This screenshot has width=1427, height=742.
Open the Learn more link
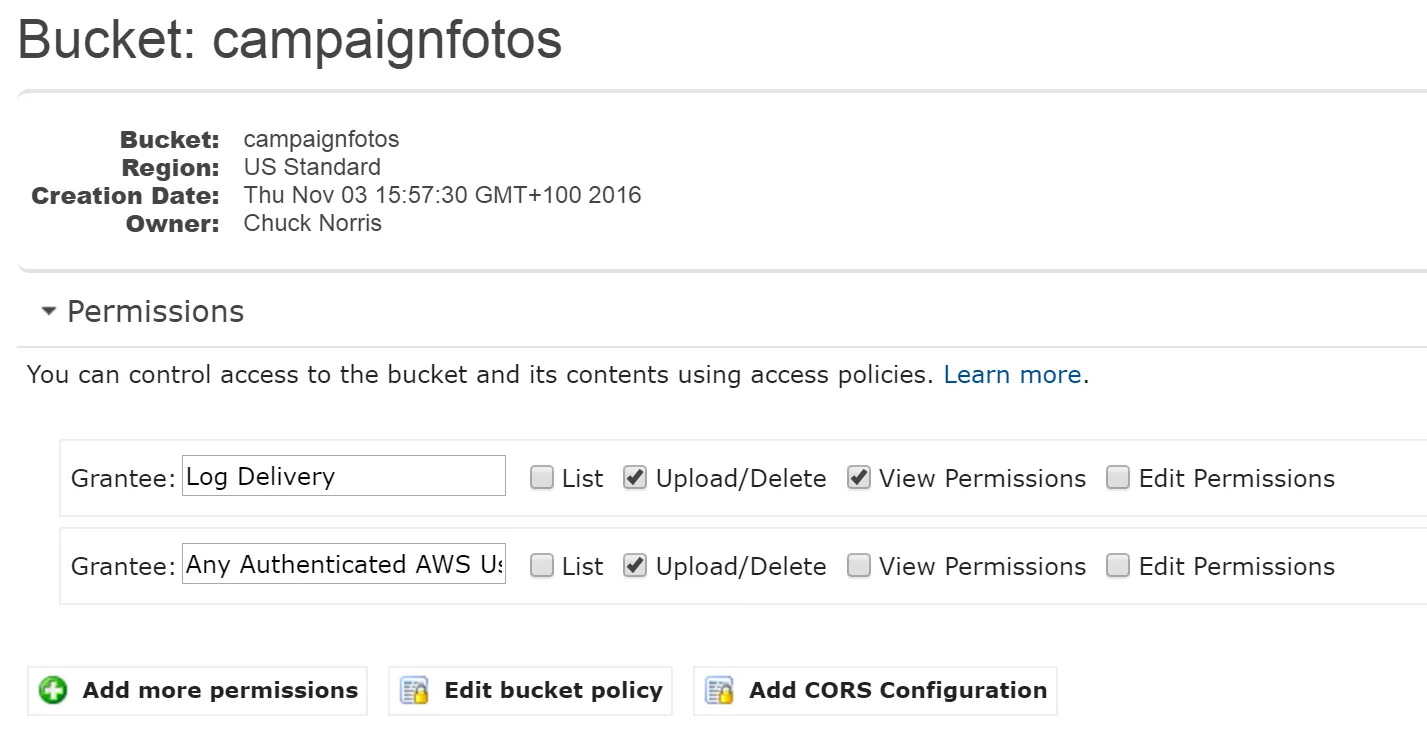1012,375
